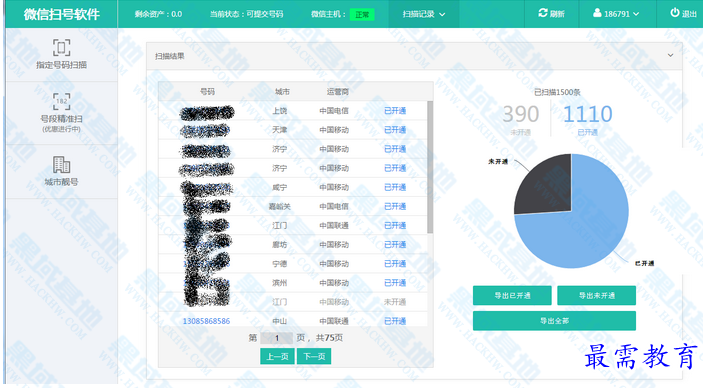Click 已扫描1500条 summary text

click(557, 92)
